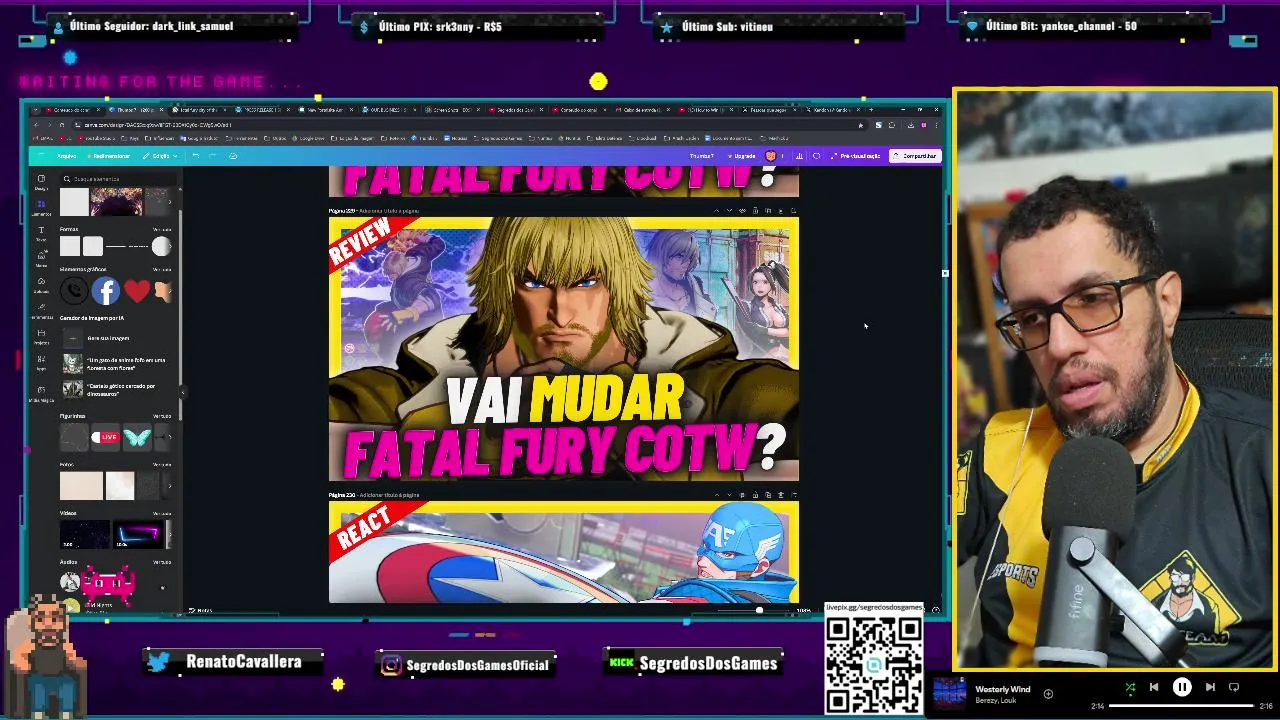The width and height of the screenshot is (1280, 720).
Task: Add the phone circle graphic element
Action: click(x=73, y=291)
